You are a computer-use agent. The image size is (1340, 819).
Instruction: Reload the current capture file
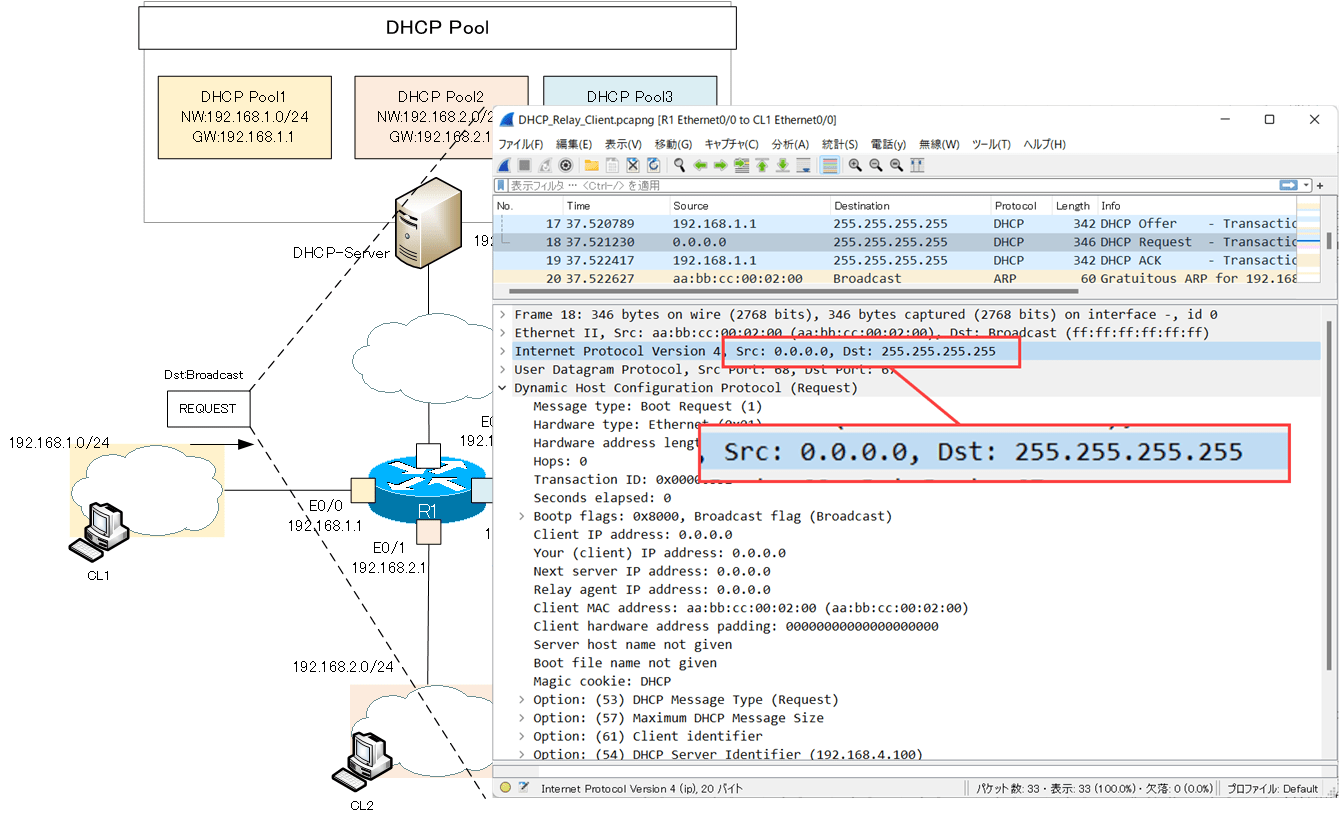pos(654,166)
